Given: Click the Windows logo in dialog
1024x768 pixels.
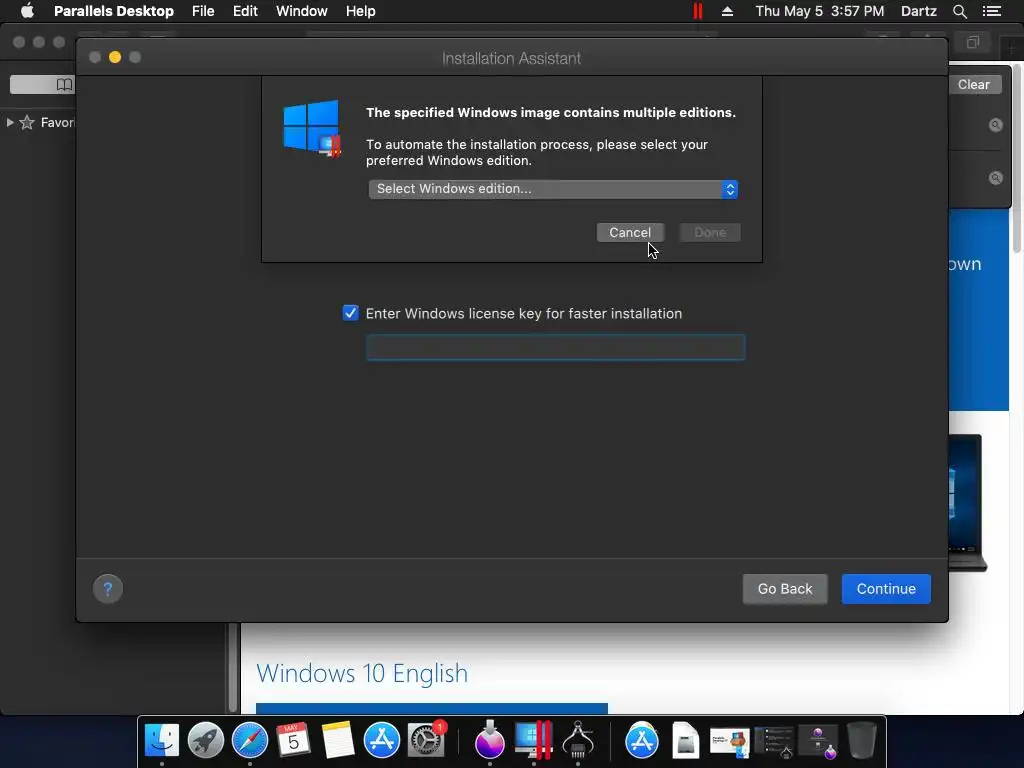Looking at the screenshot, I should click(312, 128).
